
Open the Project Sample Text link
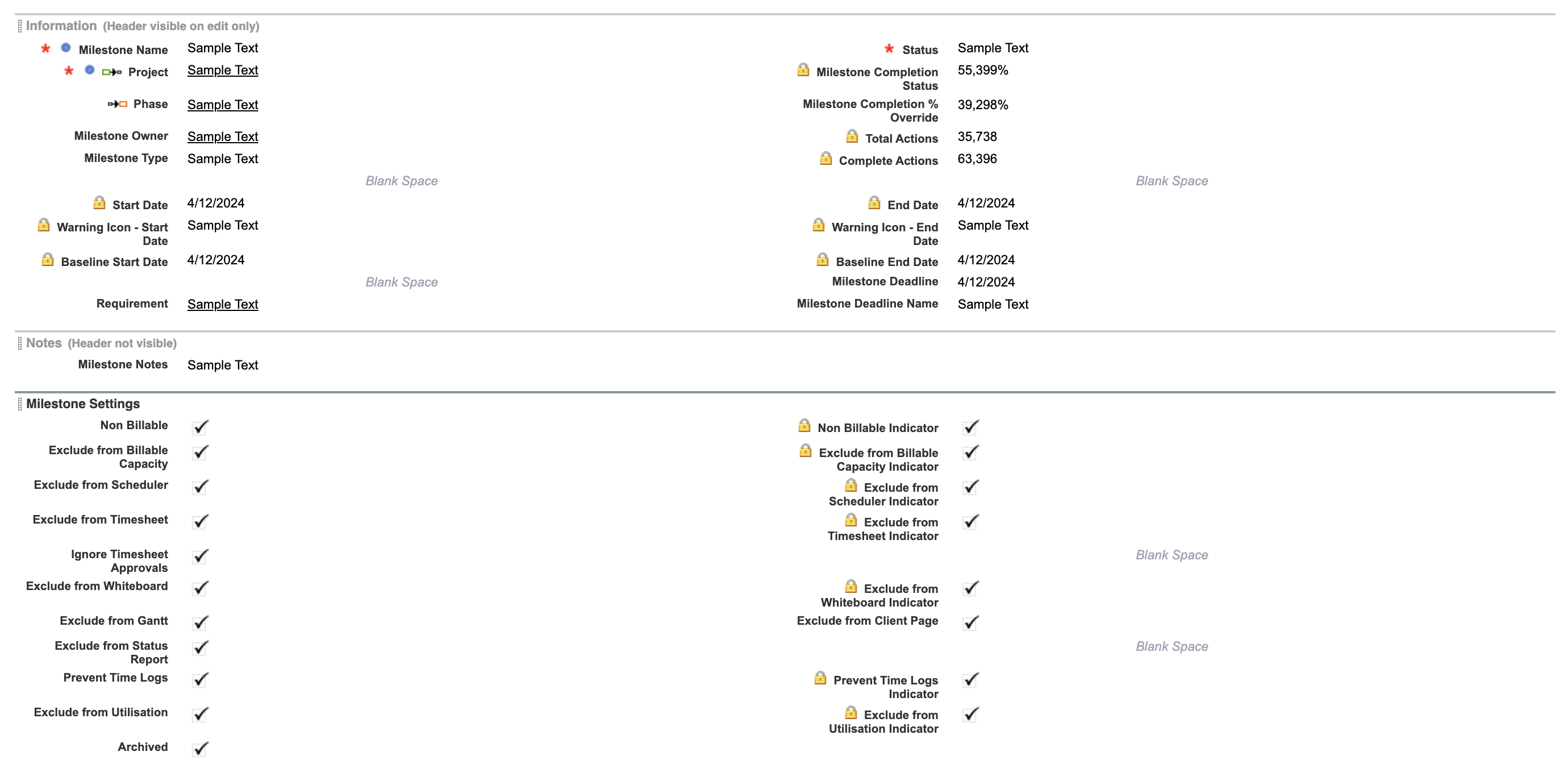(x=223, y=70)
